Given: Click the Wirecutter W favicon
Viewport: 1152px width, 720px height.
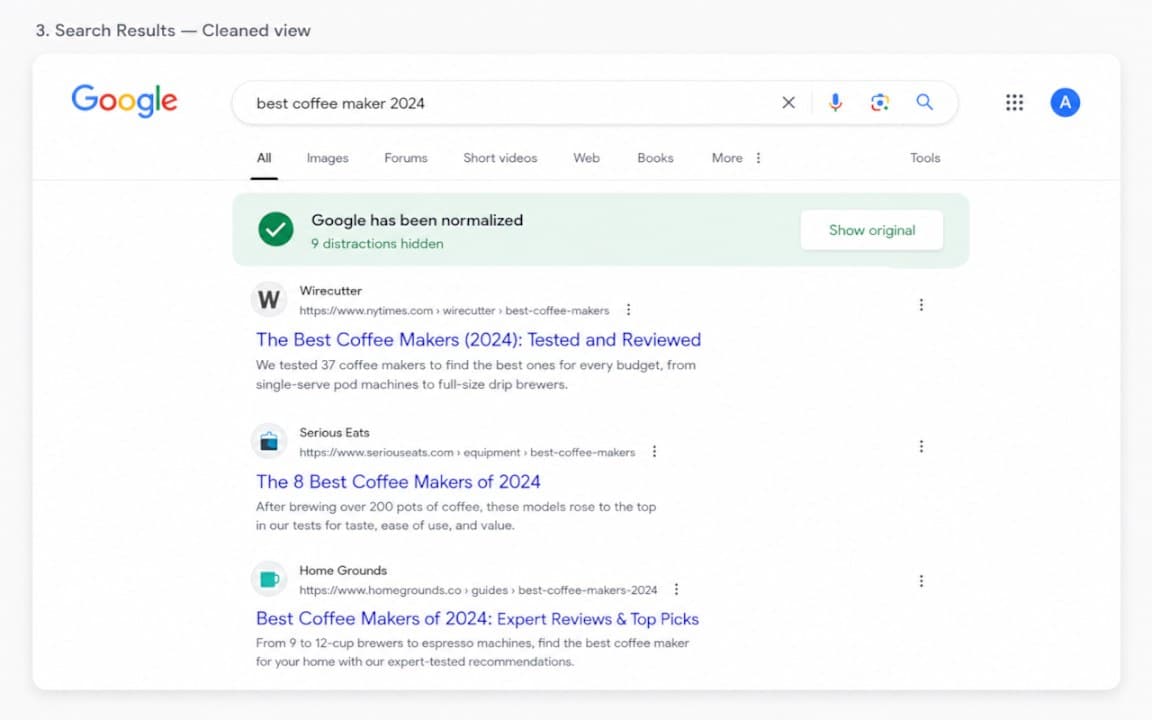Looking at the screenshot, I should [x=269, y=300].
